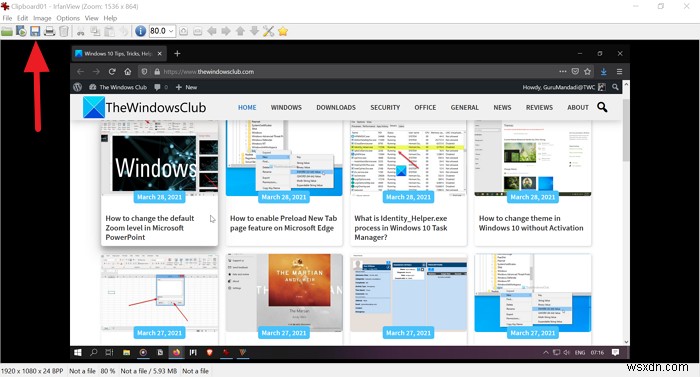This screenshot has height=377, width=700.
Task: Go to next image with right arrow
Action: [226, 31]
